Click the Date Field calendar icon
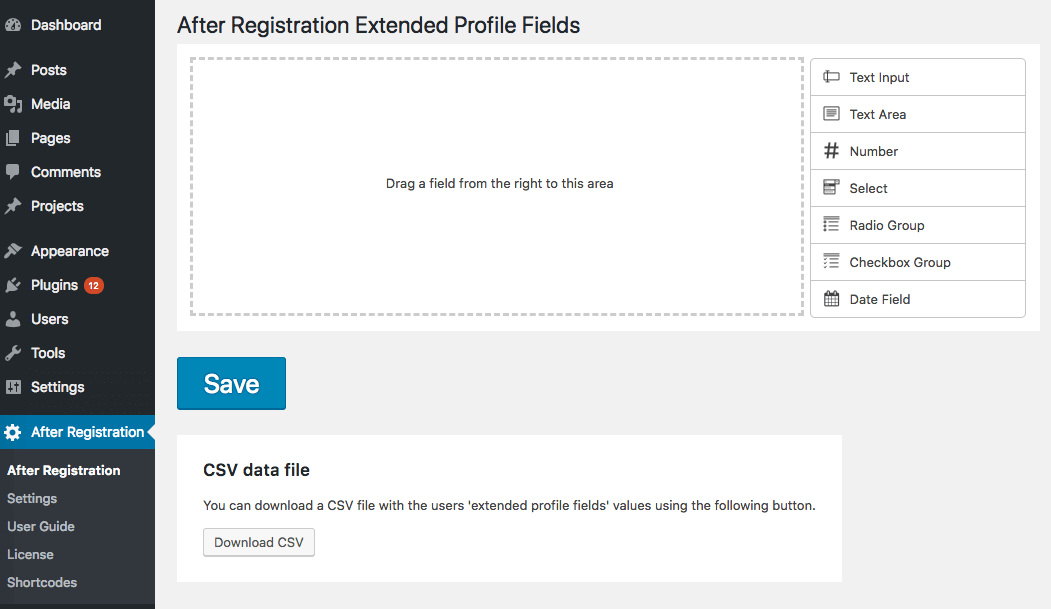 coord(831,299)
